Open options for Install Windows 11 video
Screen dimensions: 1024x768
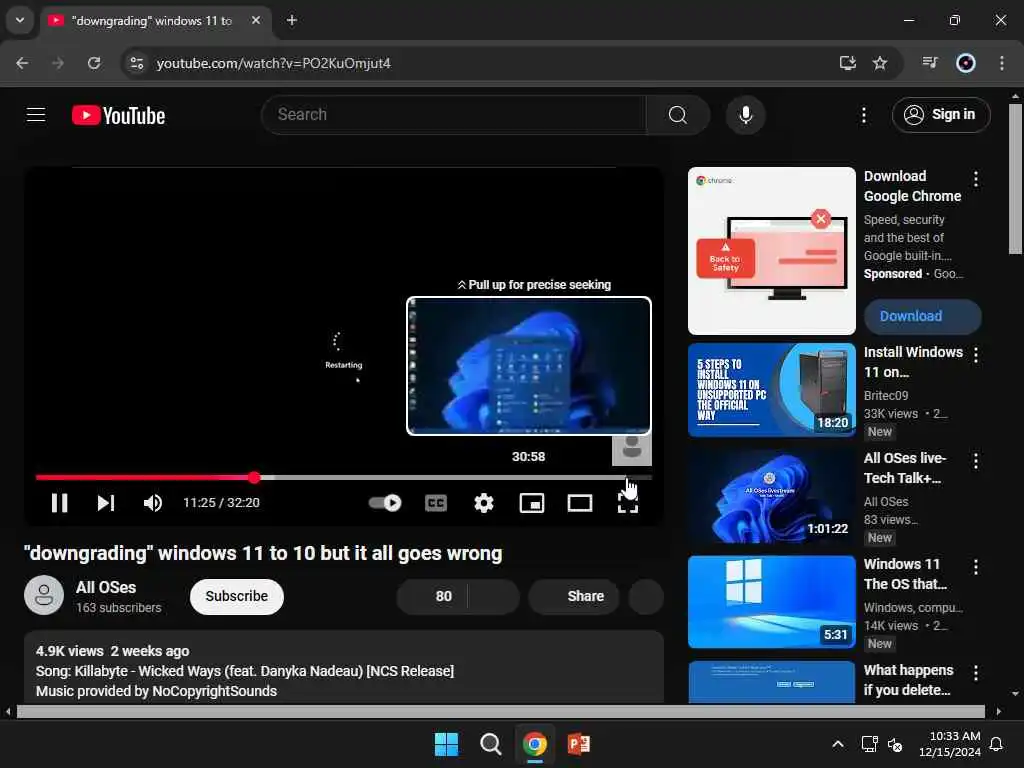tap(976, 355)
